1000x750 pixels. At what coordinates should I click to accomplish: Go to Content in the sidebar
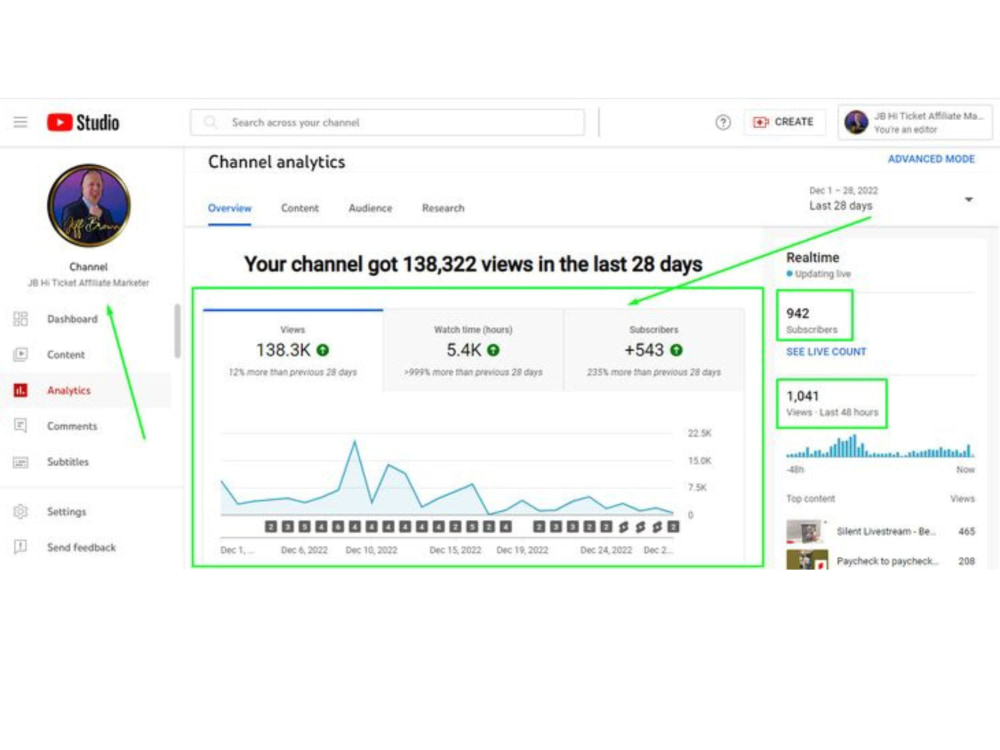(66, 355)
